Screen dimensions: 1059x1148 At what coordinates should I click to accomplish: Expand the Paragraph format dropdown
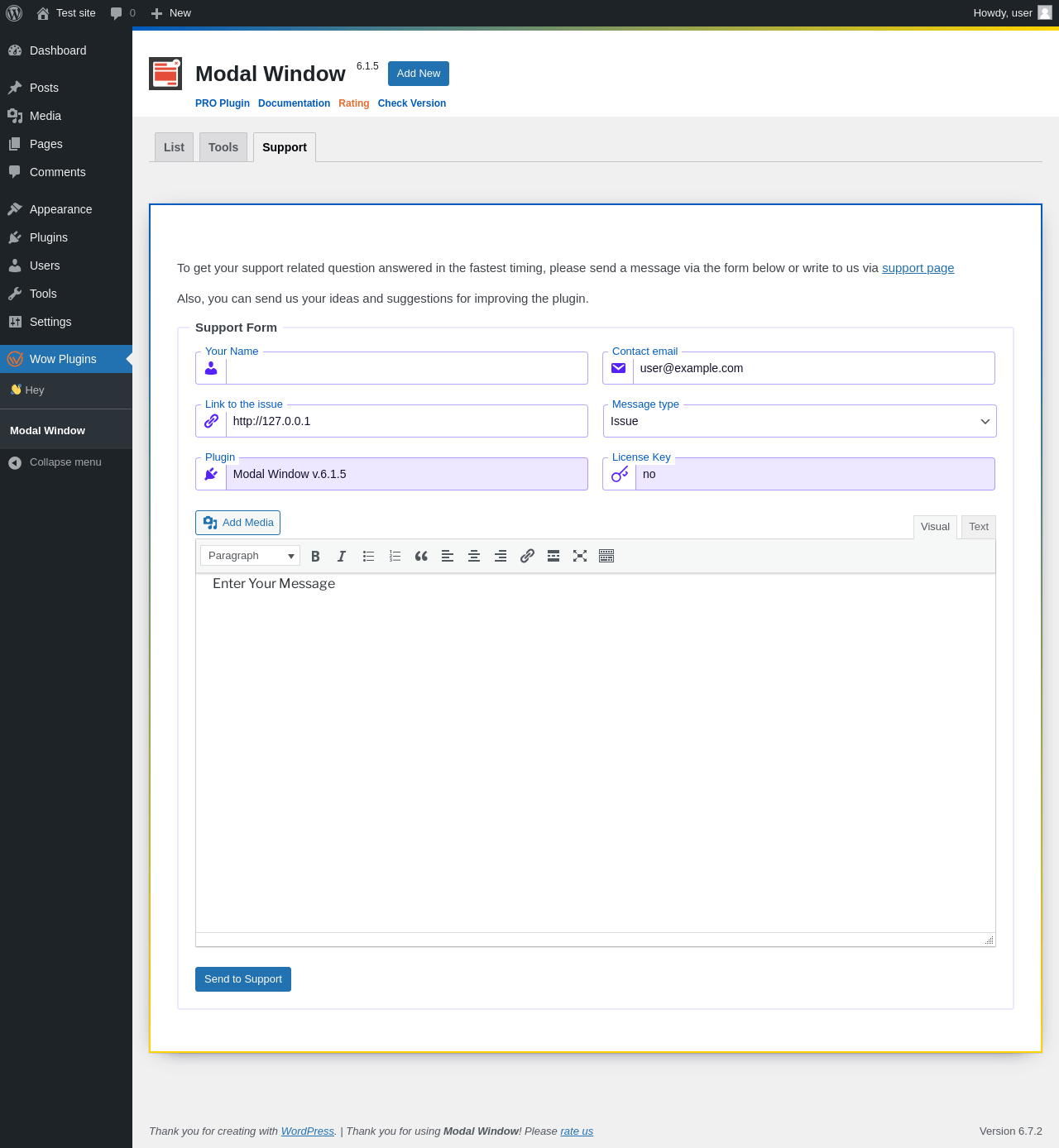tap(250, 556)
